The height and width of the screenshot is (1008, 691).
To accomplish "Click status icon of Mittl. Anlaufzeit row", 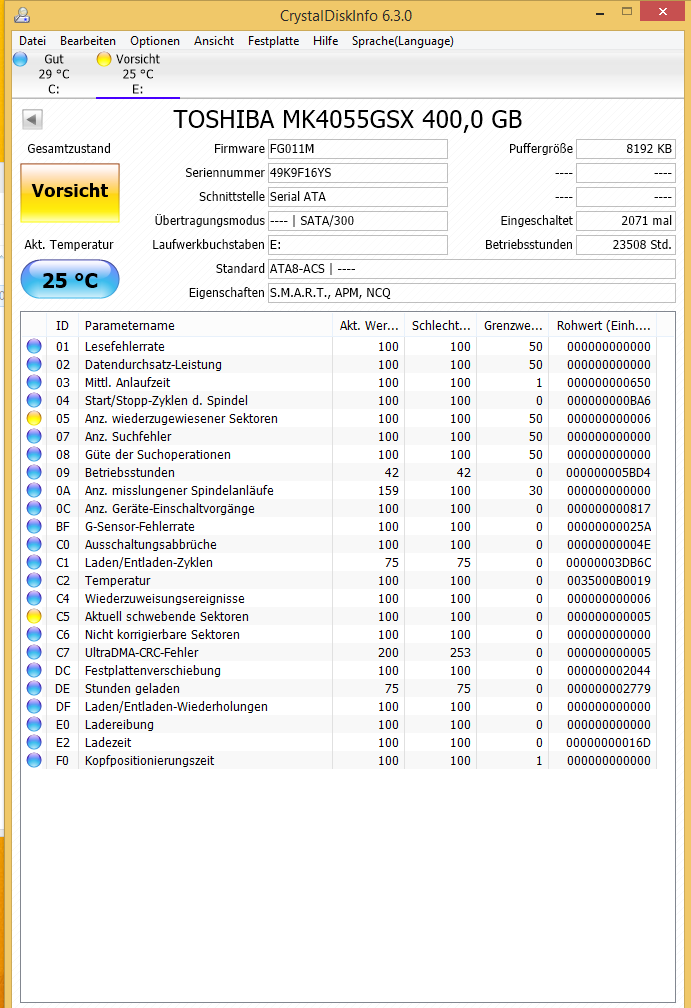I will 34,382.
